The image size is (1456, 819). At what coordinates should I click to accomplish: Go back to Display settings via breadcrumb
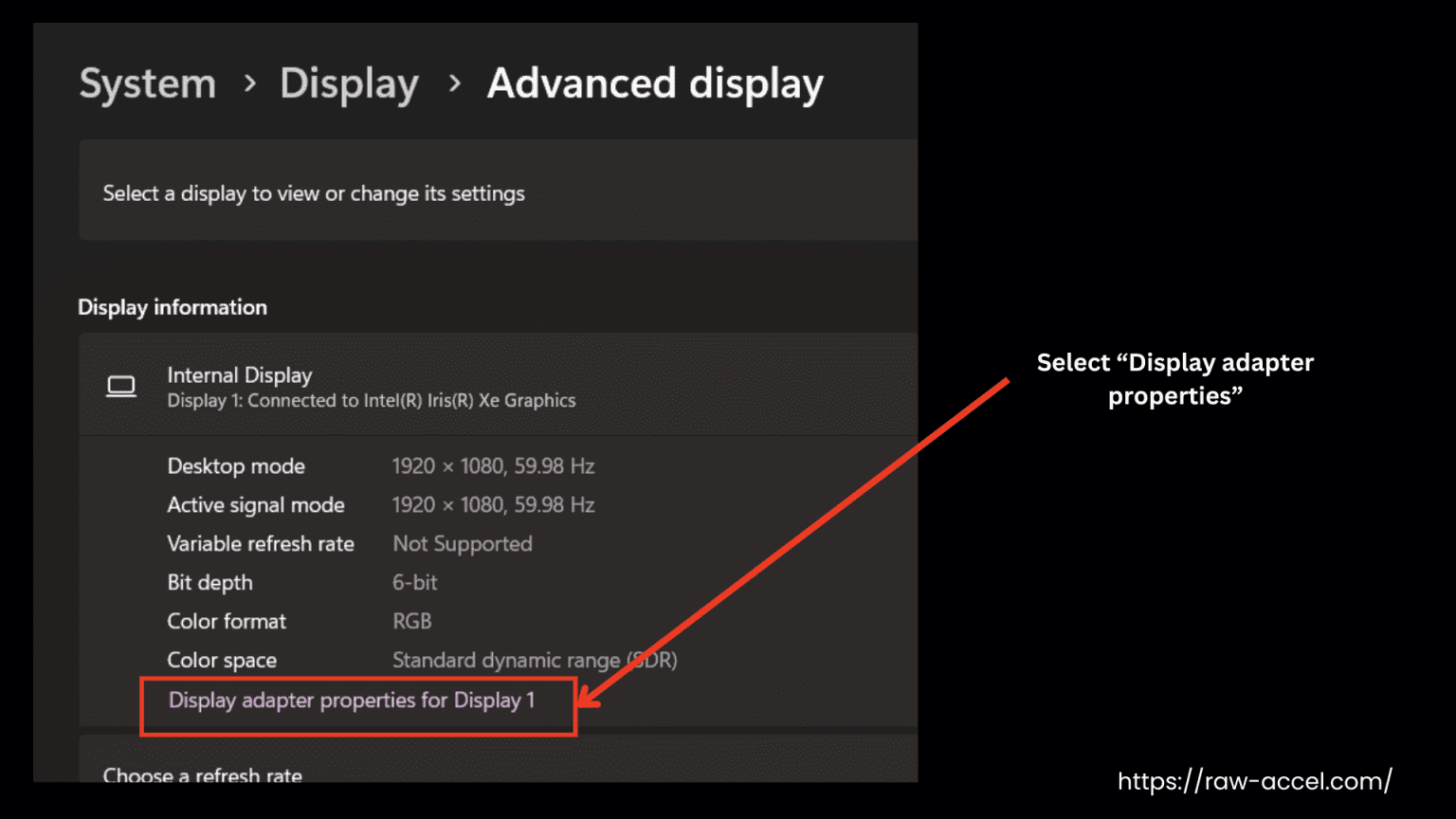[349, 83]
